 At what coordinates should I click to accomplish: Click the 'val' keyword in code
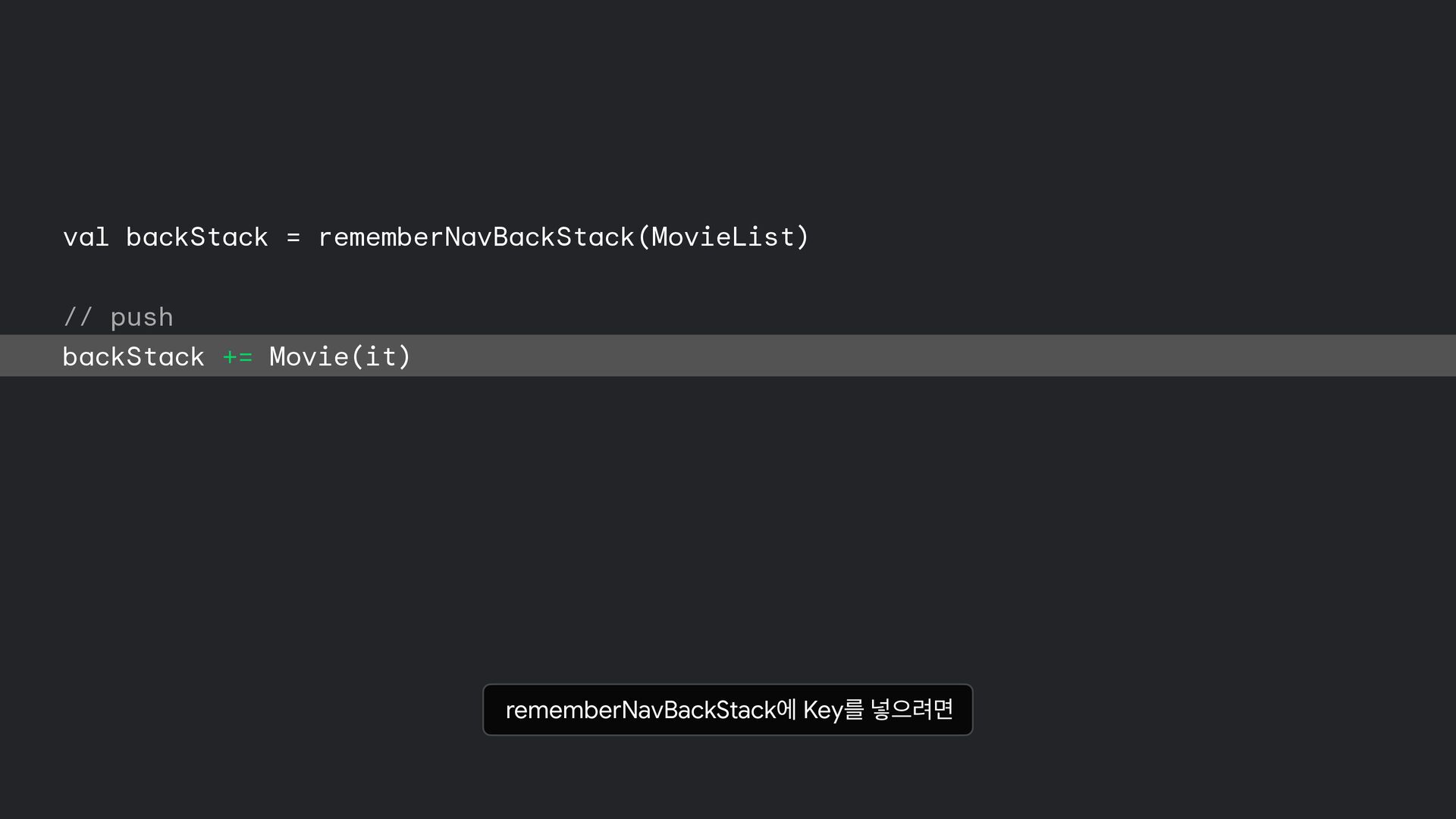[x=86, y=237]
